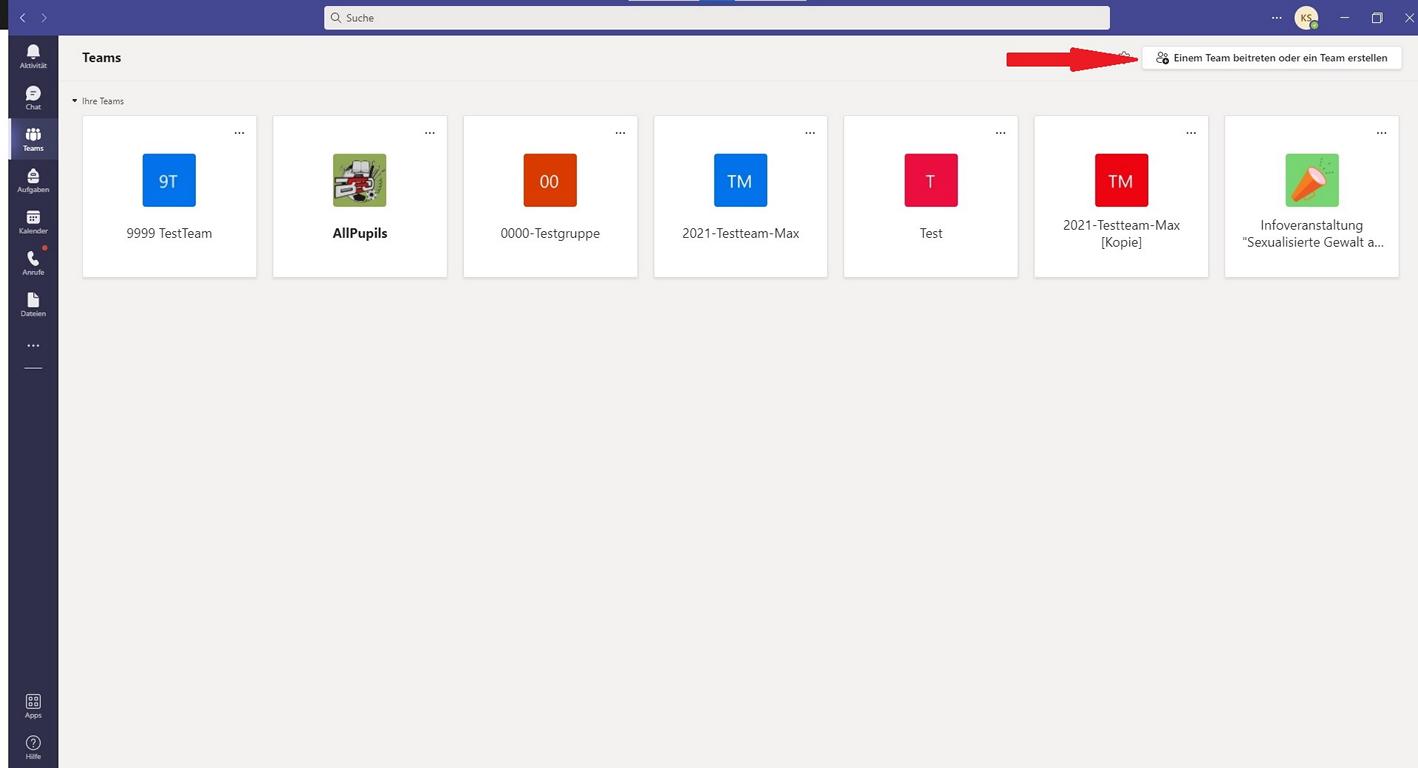Screen dimensions: 1418x768
Task: Click the 2021-Testteam-Max [Kopie] name text
Action: [x=1121, y=233]
